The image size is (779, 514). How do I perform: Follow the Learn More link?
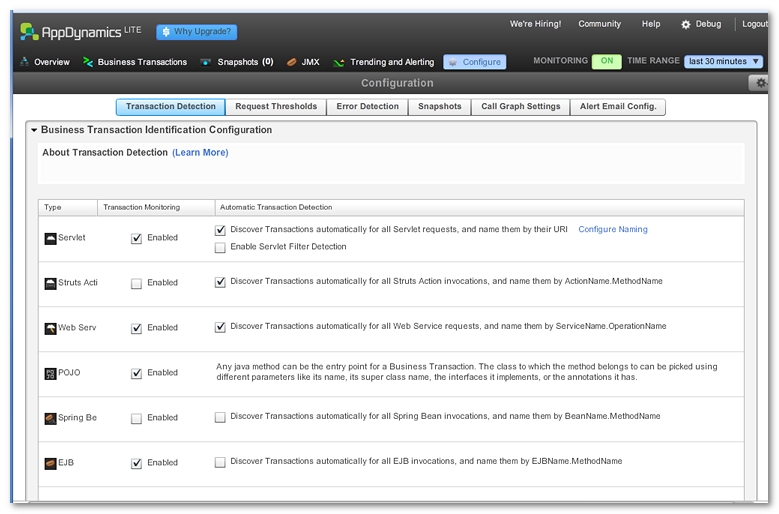[200, 153]
